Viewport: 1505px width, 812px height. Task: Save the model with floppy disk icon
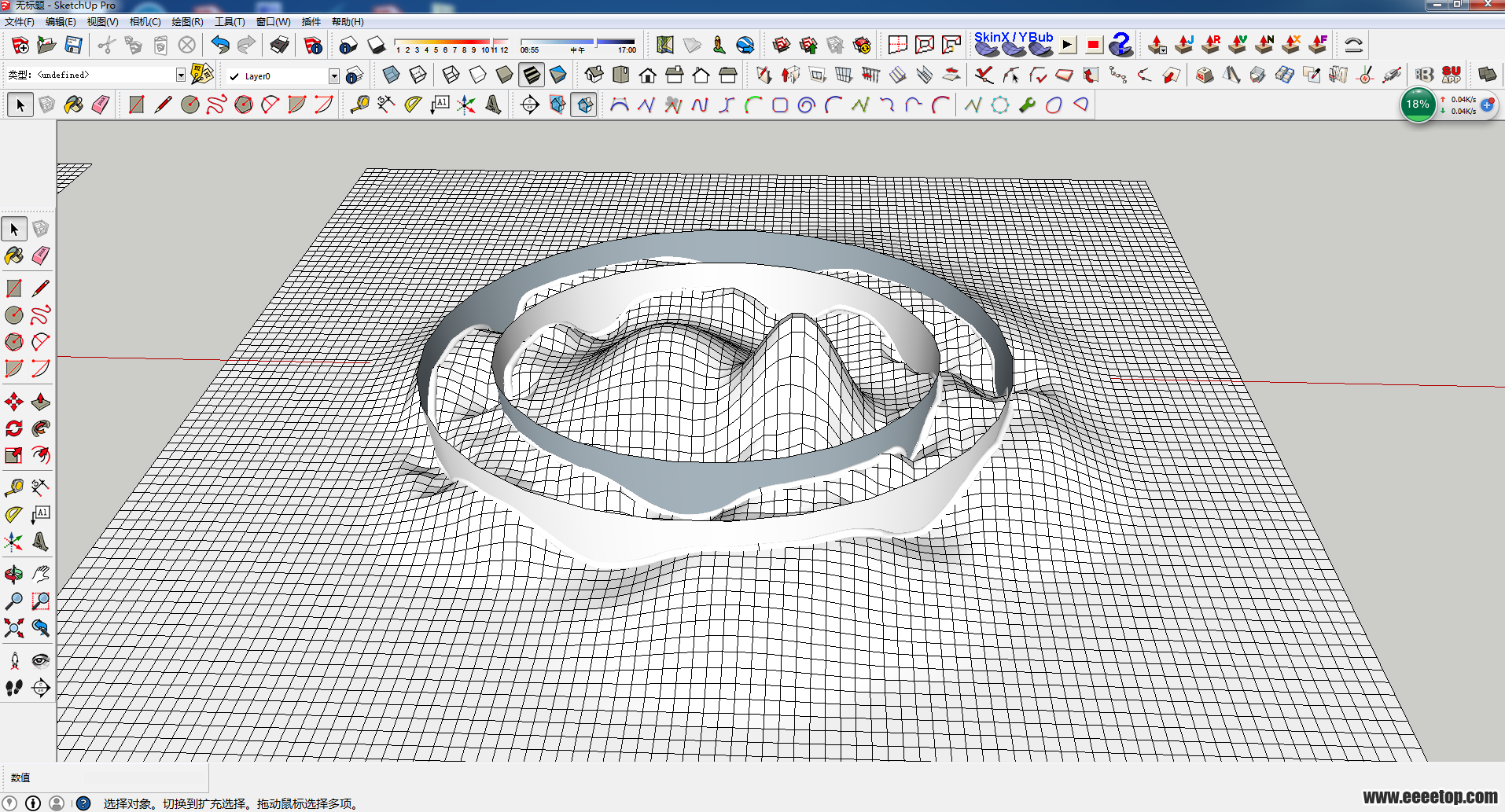(73, 46)
